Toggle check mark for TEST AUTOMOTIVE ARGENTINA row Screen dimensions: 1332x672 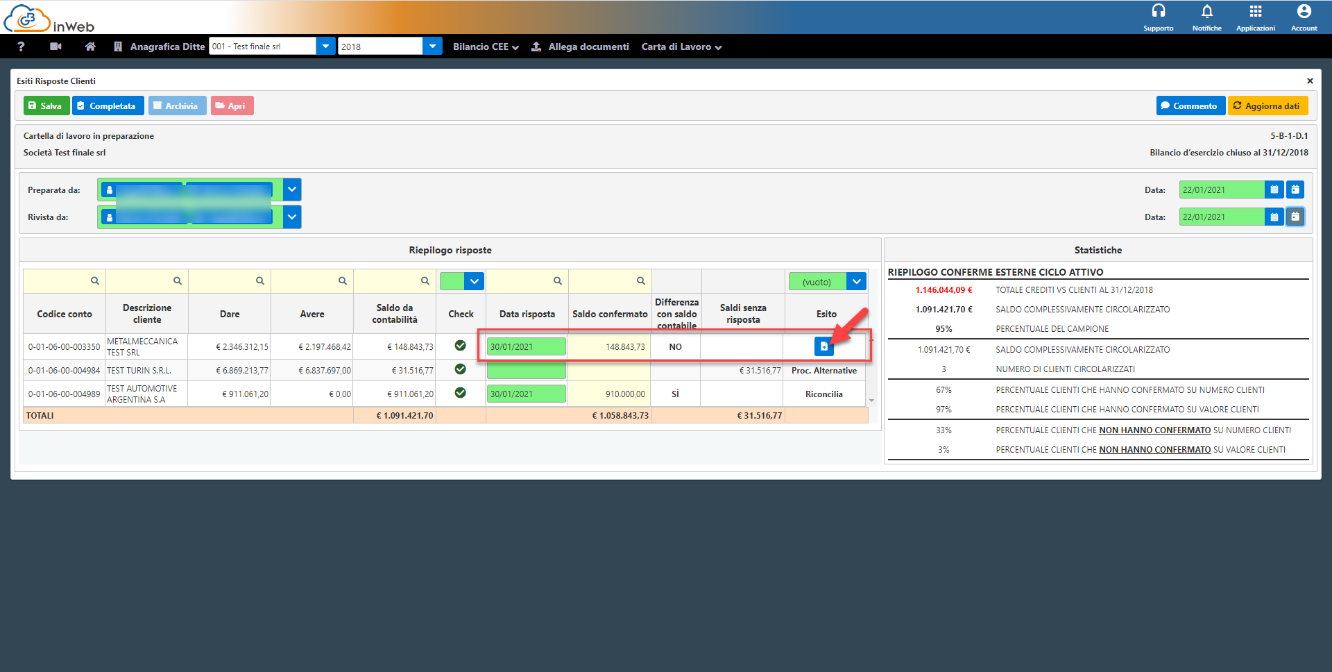[x=460, y=393]
